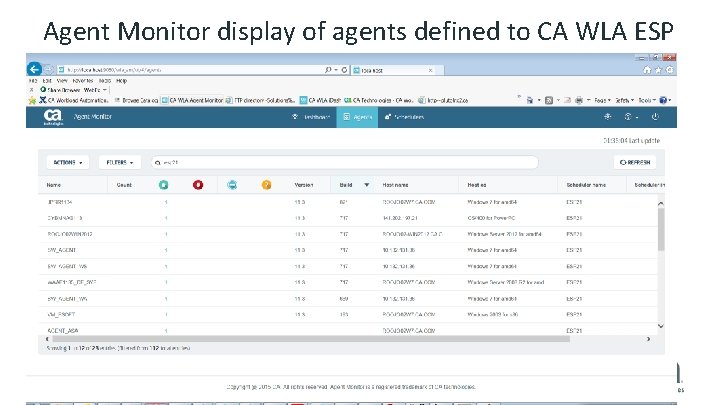Close the localhost browser tab

coord(430,70)
